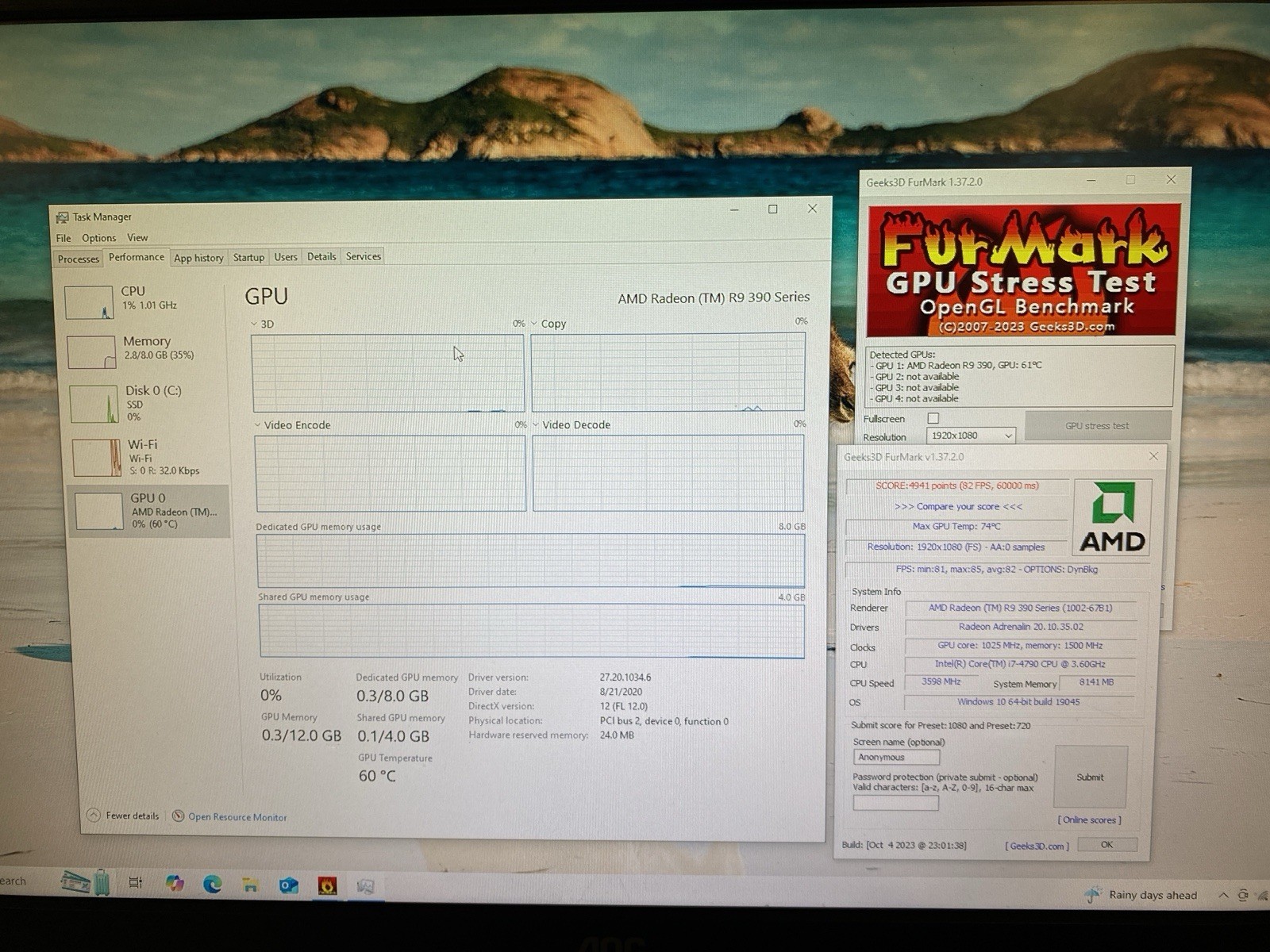
Task: Click the Radeon Adrenalin driver version field
Action: (x=1021, y=627)
